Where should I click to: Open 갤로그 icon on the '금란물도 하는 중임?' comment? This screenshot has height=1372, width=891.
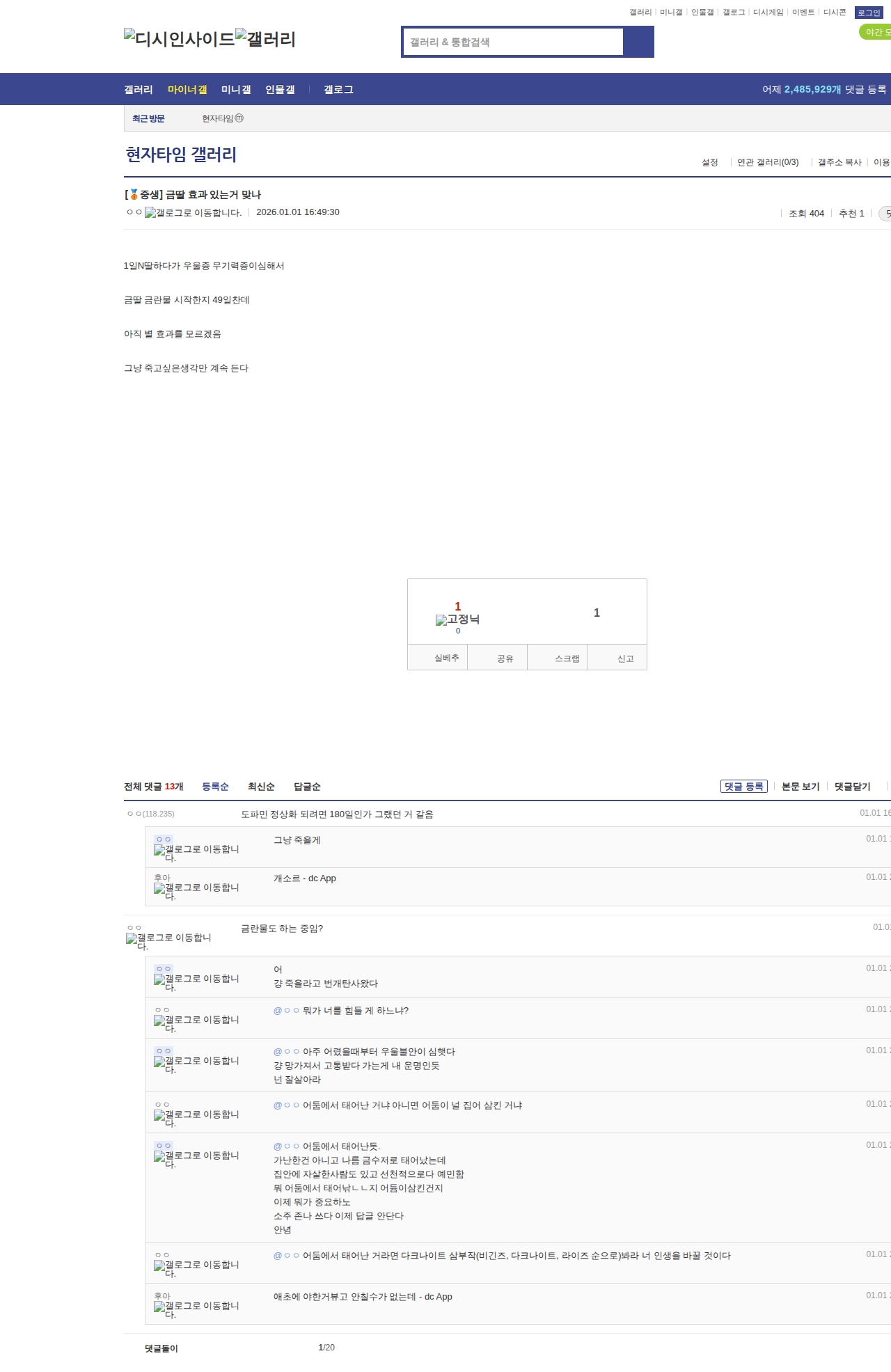point(168,941)
